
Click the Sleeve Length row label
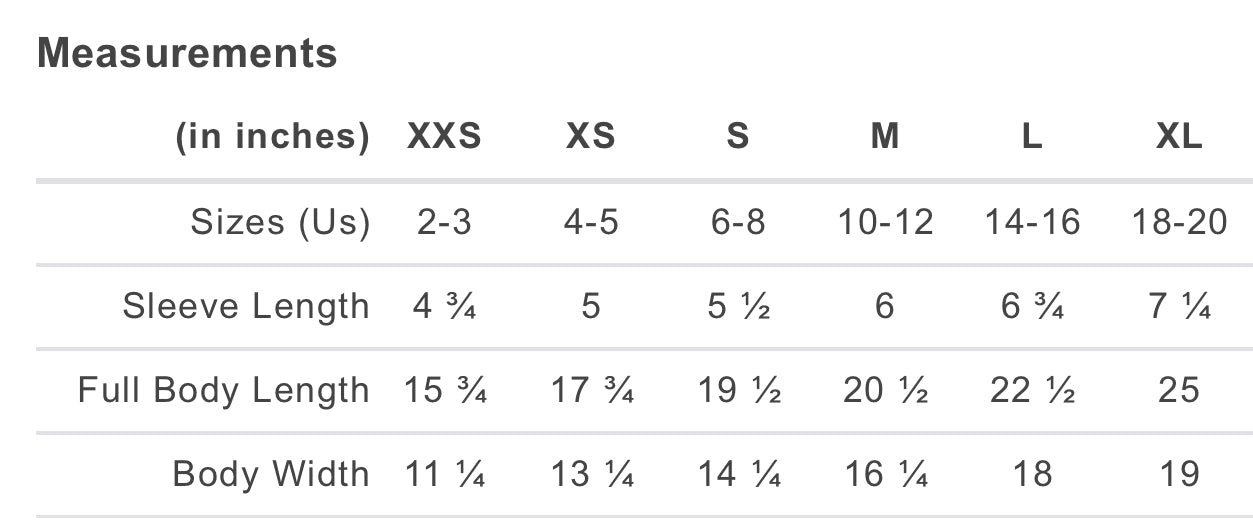point(246,306)
